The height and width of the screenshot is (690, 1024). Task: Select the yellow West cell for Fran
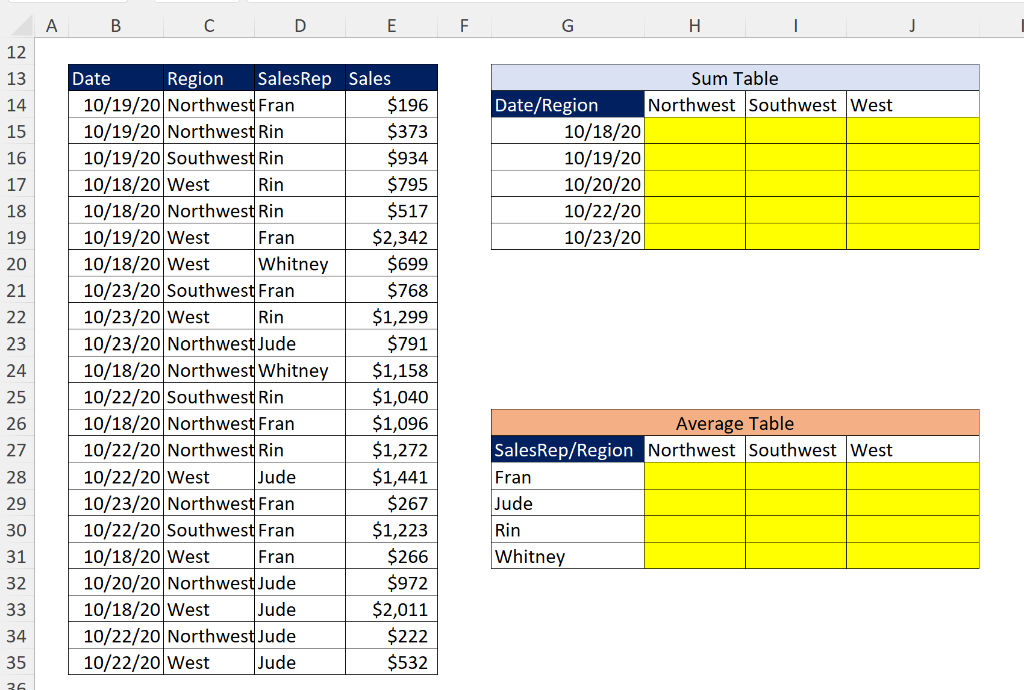click(x=912, y=477)
